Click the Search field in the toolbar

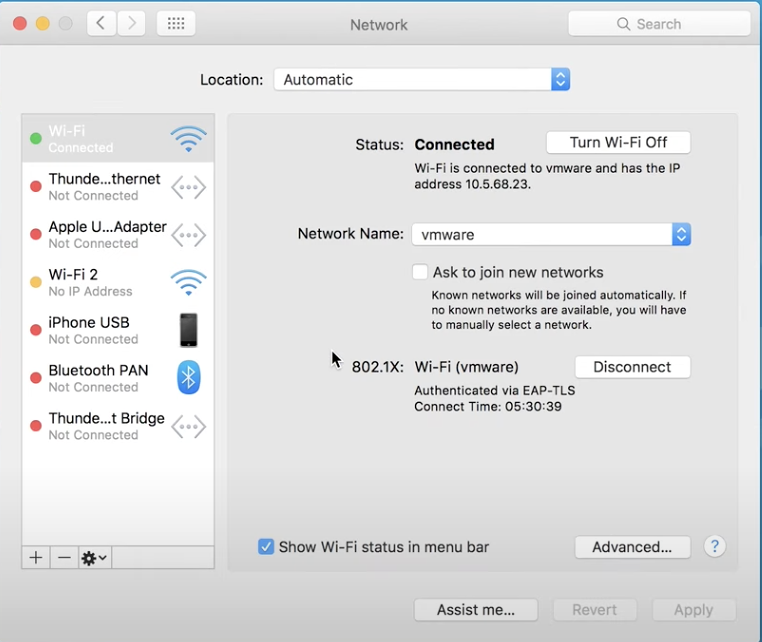tap(659, 23)
